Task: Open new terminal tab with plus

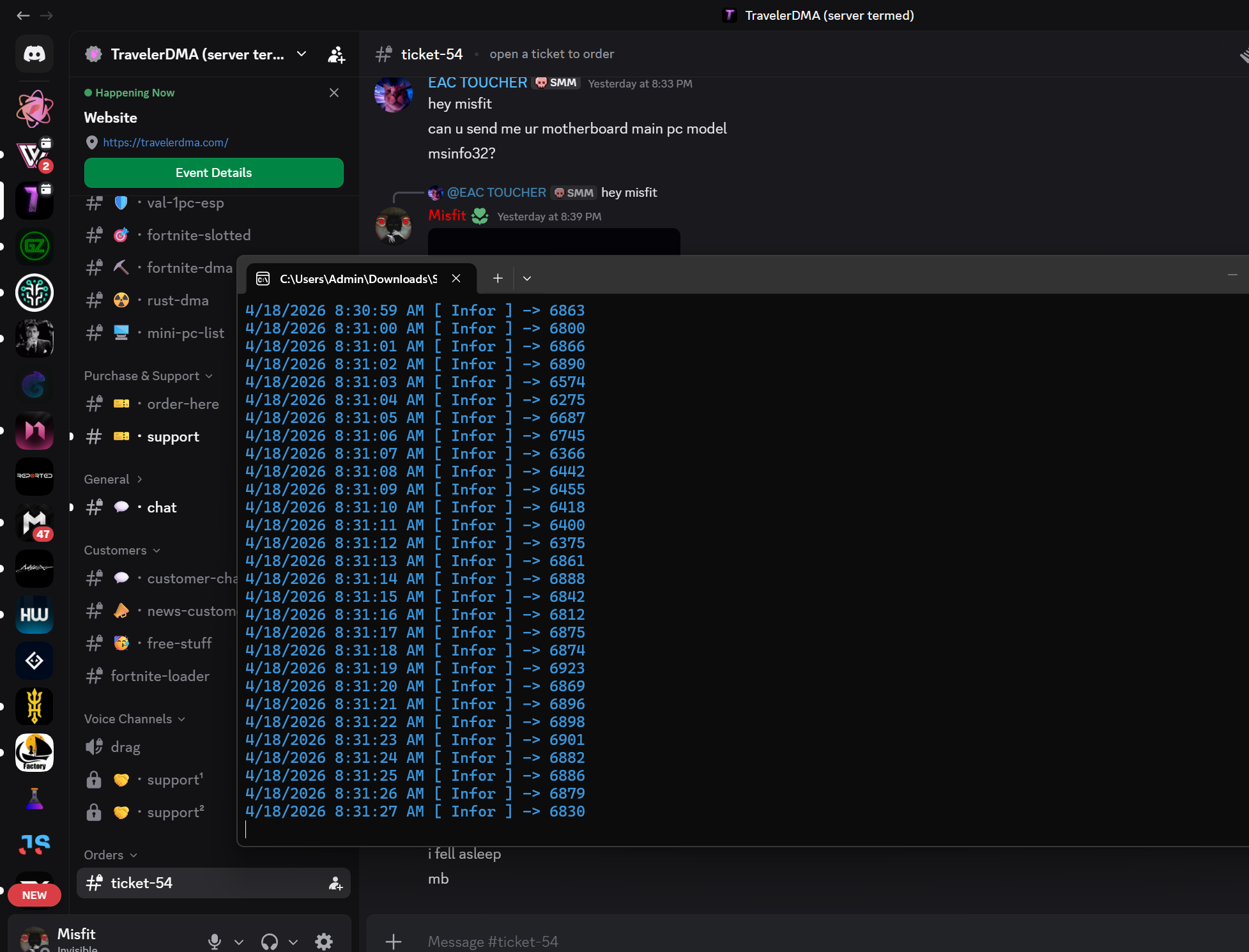Action: 498,279
